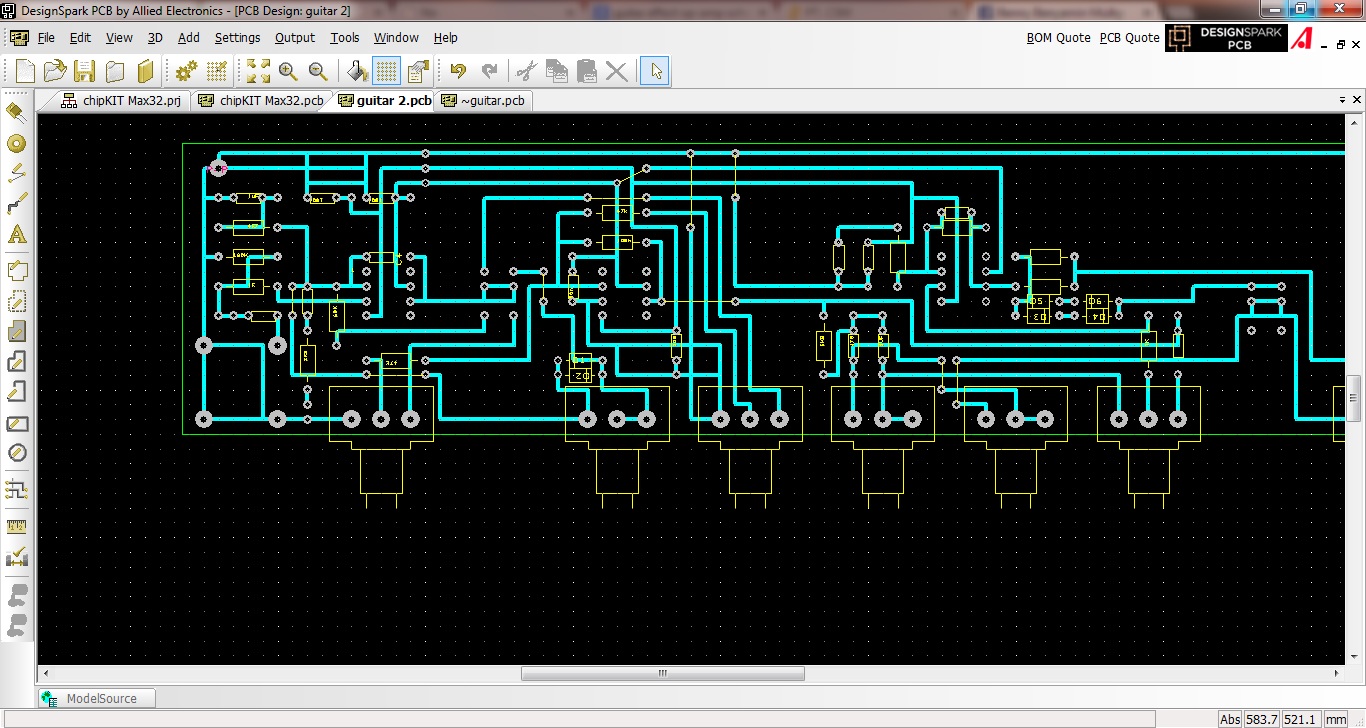Switch to the chipKIT Max32.prj tab
This screenshot has height=728, width=1366.
click(121, 101)
